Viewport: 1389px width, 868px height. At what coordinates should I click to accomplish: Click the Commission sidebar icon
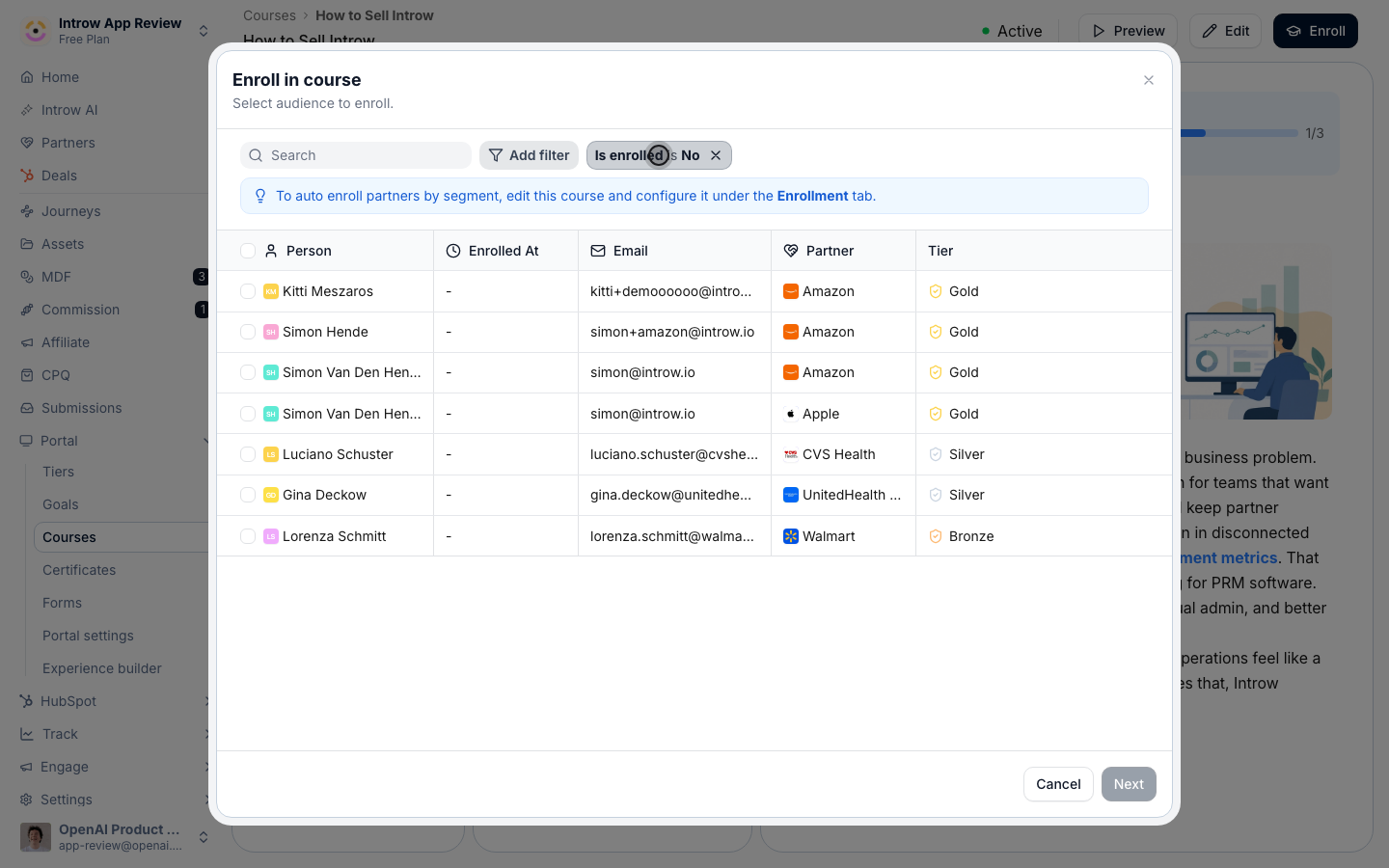(x=27, y=310)
